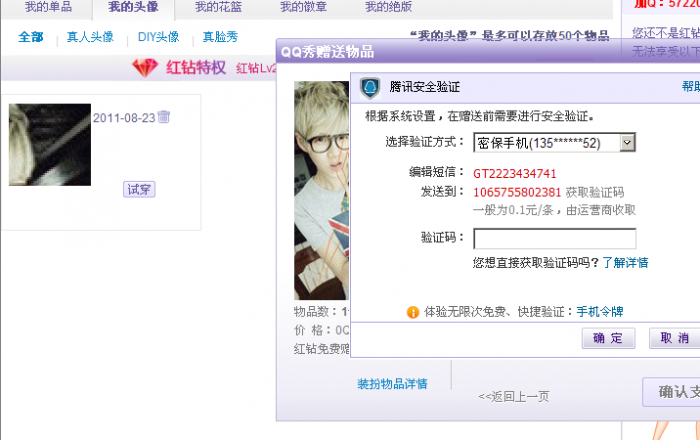Confirm with the 确定 button
Screen dimensions: 700x440
click(608, 338)
